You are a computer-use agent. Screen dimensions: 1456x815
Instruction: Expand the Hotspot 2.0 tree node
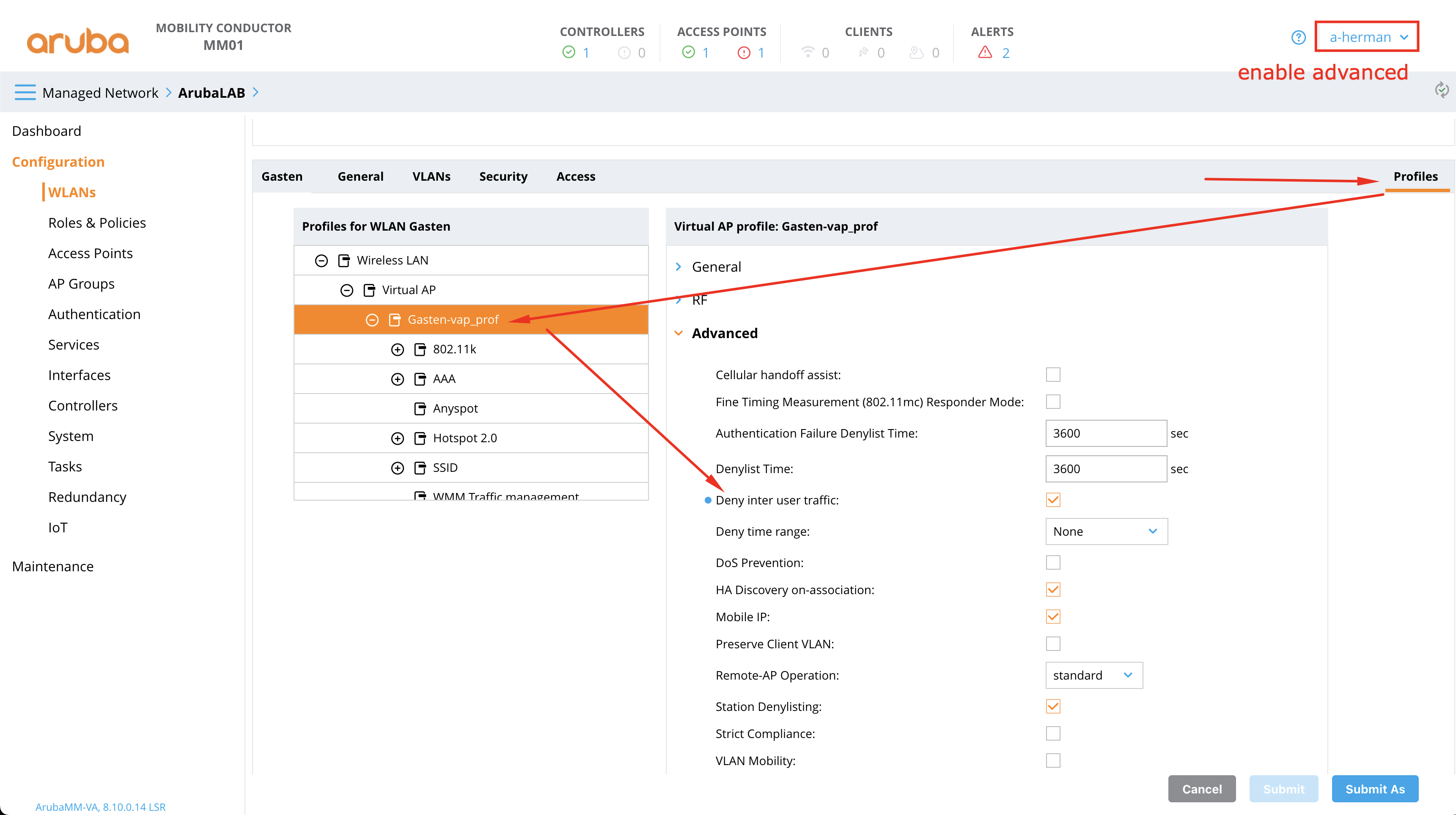click(397, 438)
